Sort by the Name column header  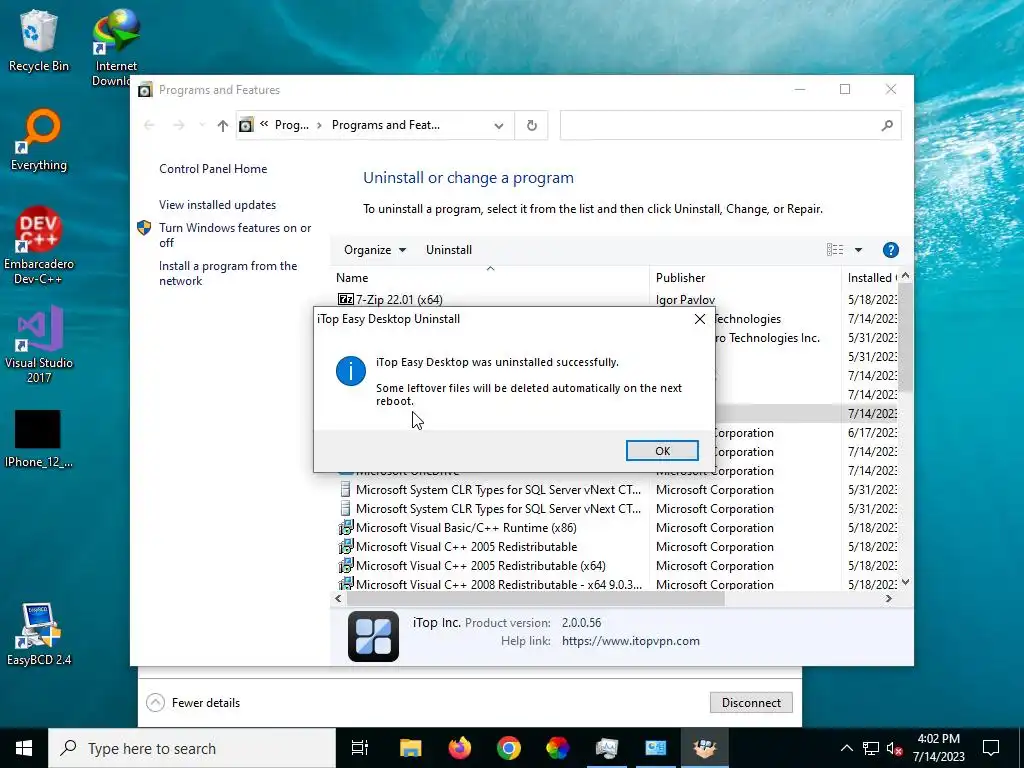490,278
